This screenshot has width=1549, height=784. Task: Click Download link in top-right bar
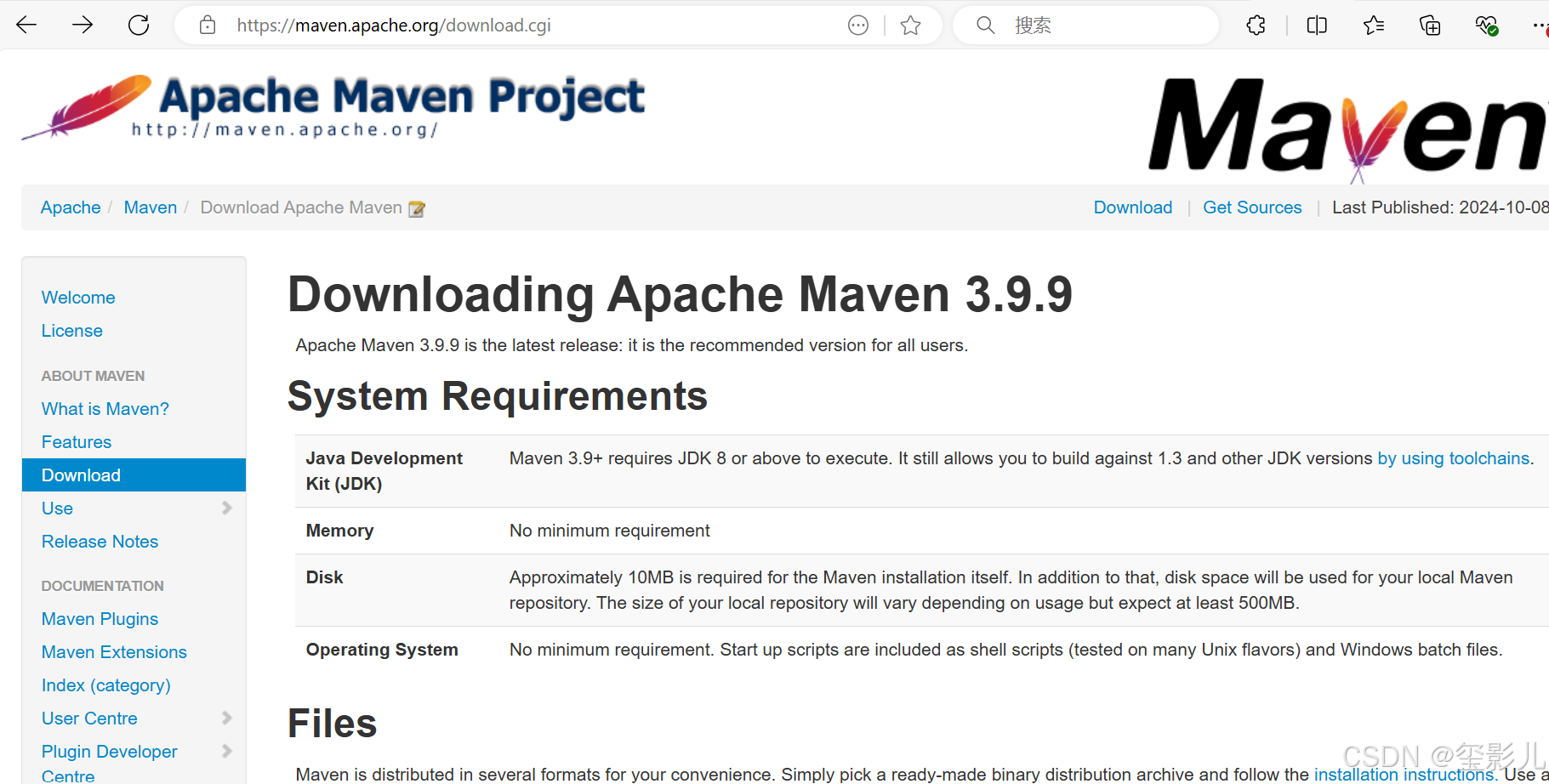point(1133,207)
